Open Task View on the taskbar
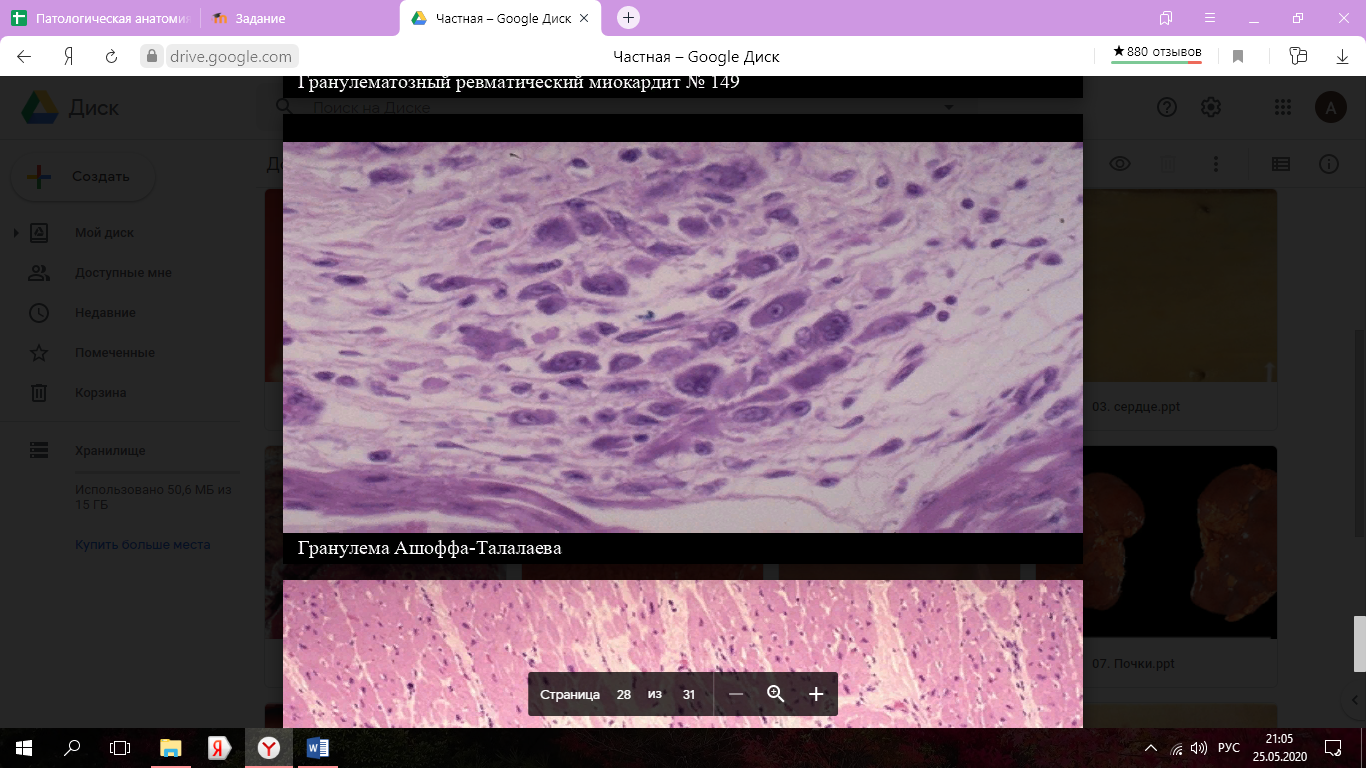This screenshot has width=1366, height=768. (x=120, y=747)
